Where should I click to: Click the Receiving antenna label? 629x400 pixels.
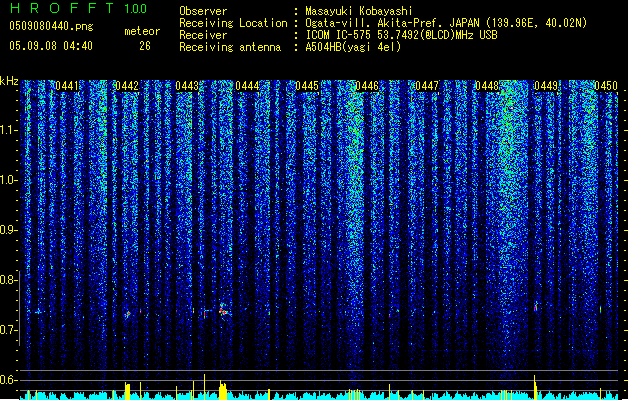pyautogui.click(x=230, y=47)
